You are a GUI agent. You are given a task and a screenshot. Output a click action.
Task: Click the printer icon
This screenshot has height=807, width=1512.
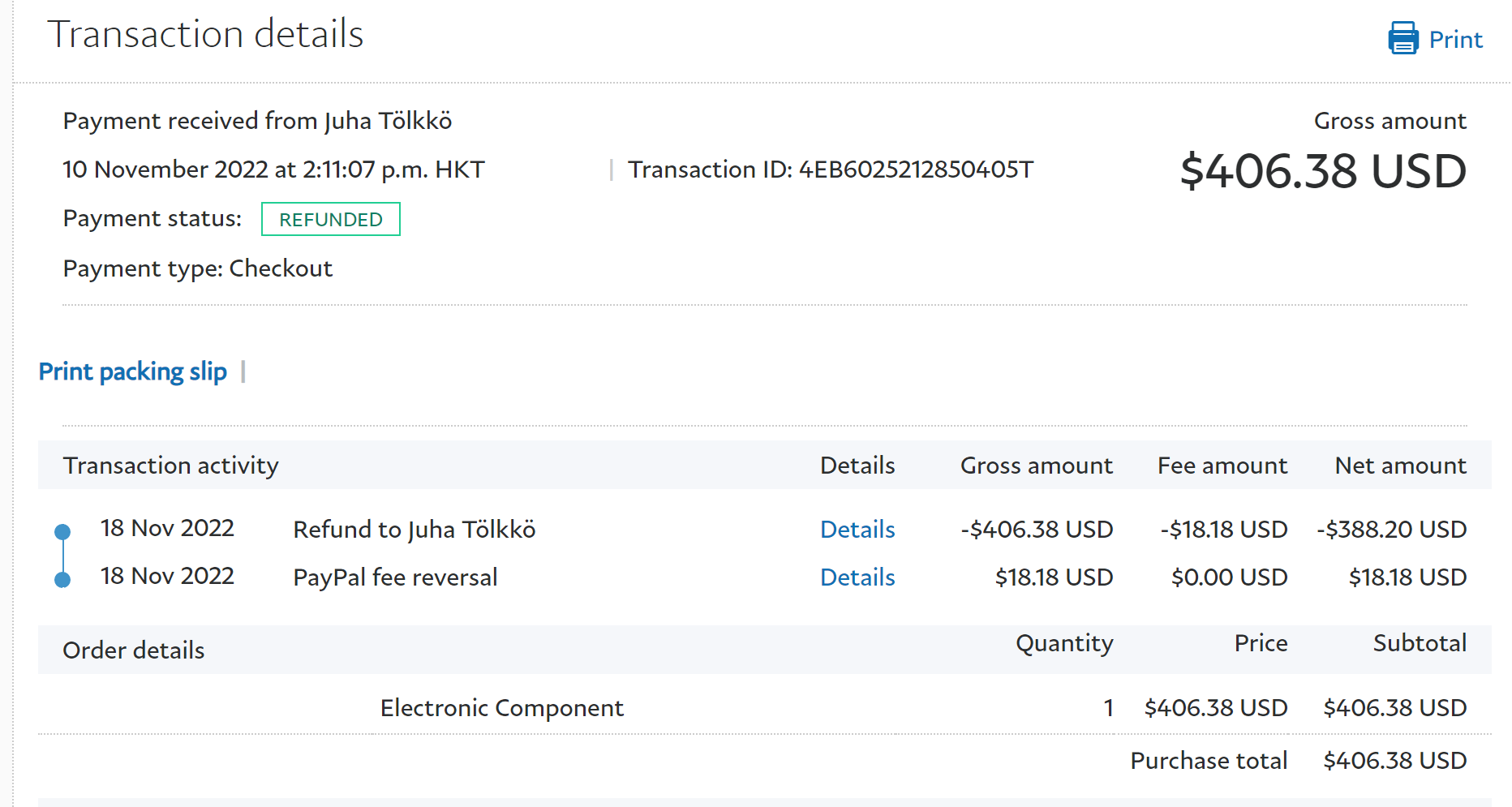(1402, 38)
